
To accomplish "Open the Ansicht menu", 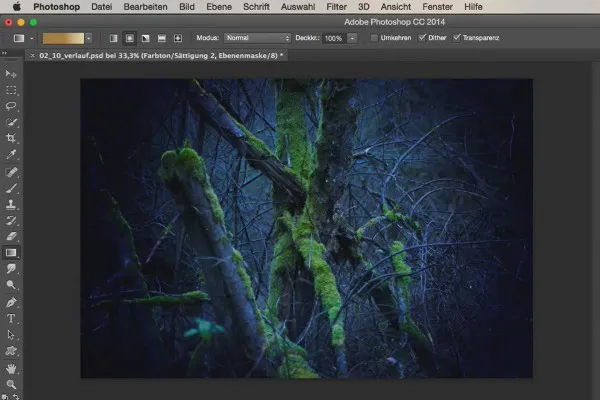I will 396,7.
